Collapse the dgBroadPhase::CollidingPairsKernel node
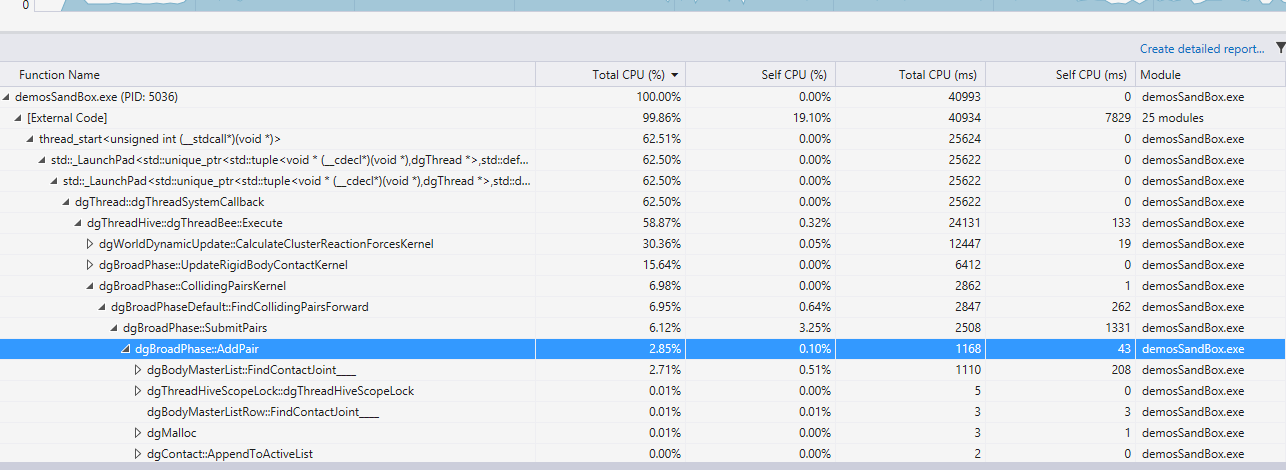Viewport: 1286px width, 470px height. (x=90, y=286)
